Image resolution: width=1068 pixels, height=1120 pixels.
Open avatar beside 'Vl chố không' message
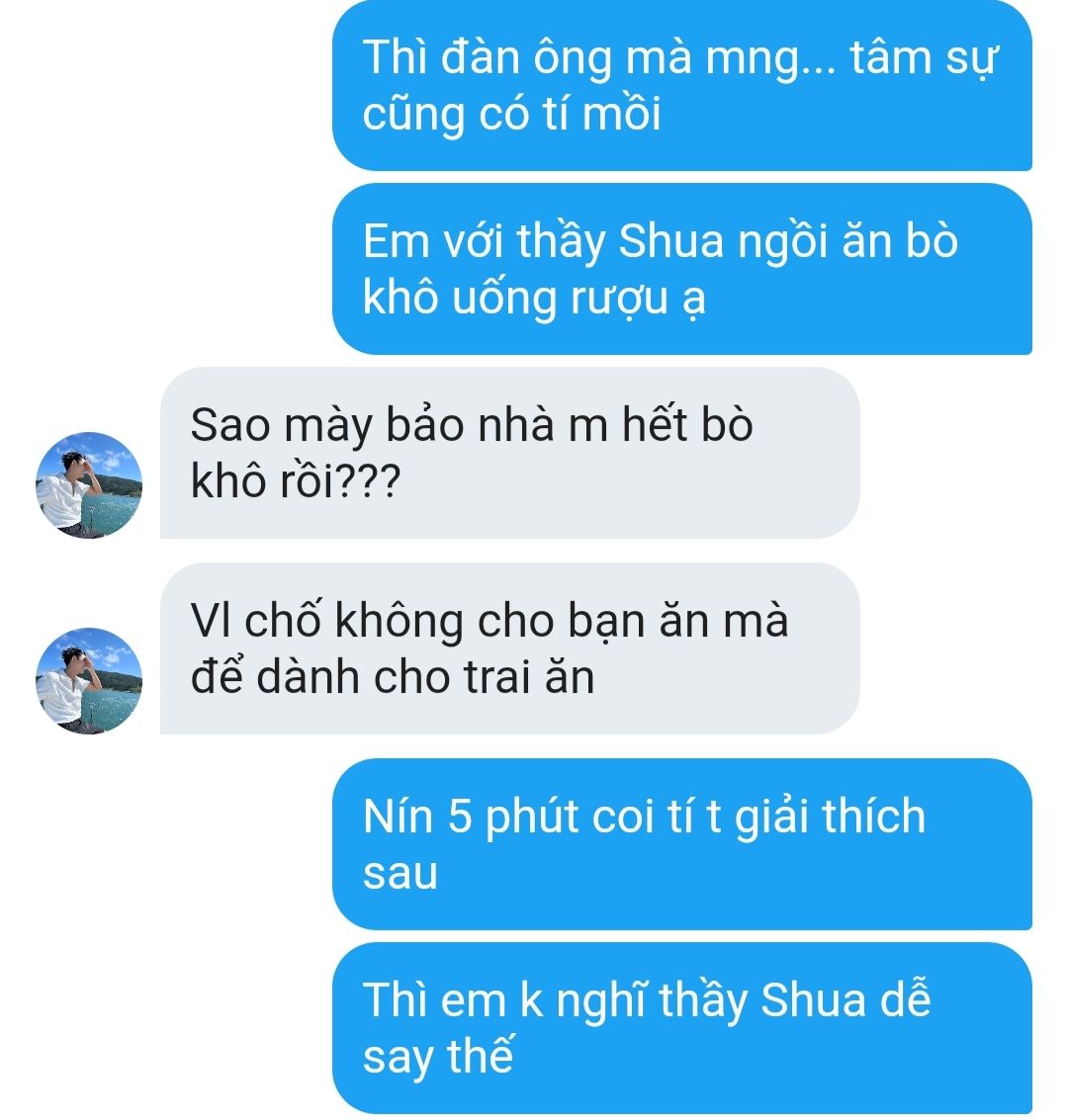click(89, 680)
